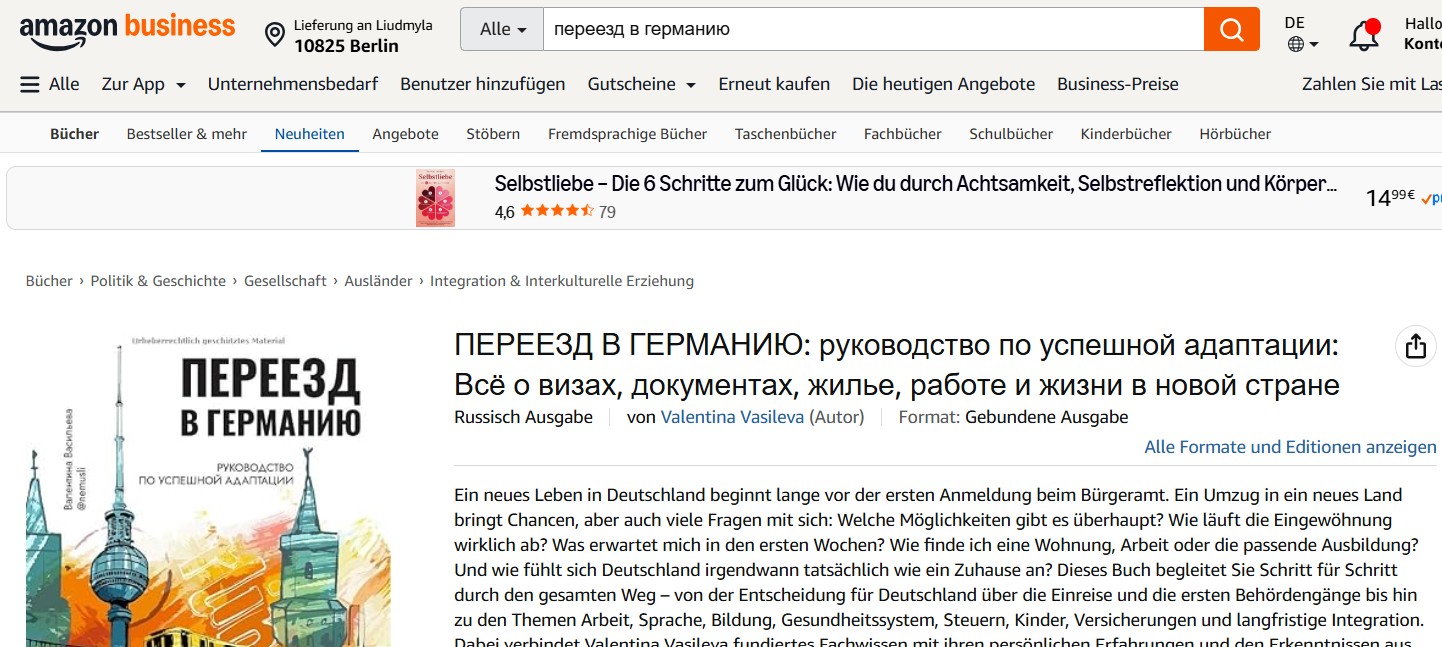Click the book cover image
Image resolution: width=1442 pixels, height=647 pixels.
click(208, 489)
